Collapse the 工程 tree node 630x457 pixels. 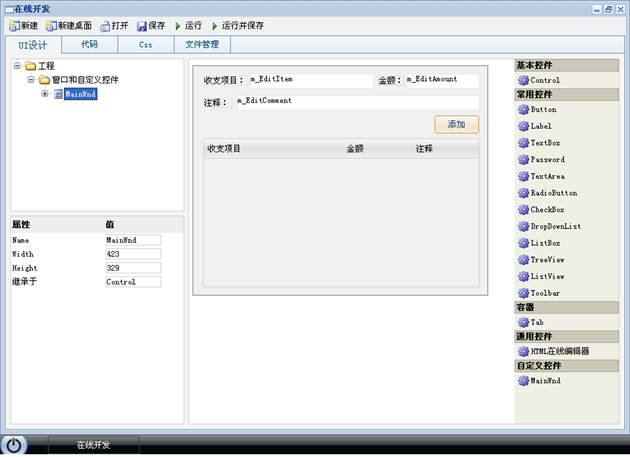click(17, 65)
